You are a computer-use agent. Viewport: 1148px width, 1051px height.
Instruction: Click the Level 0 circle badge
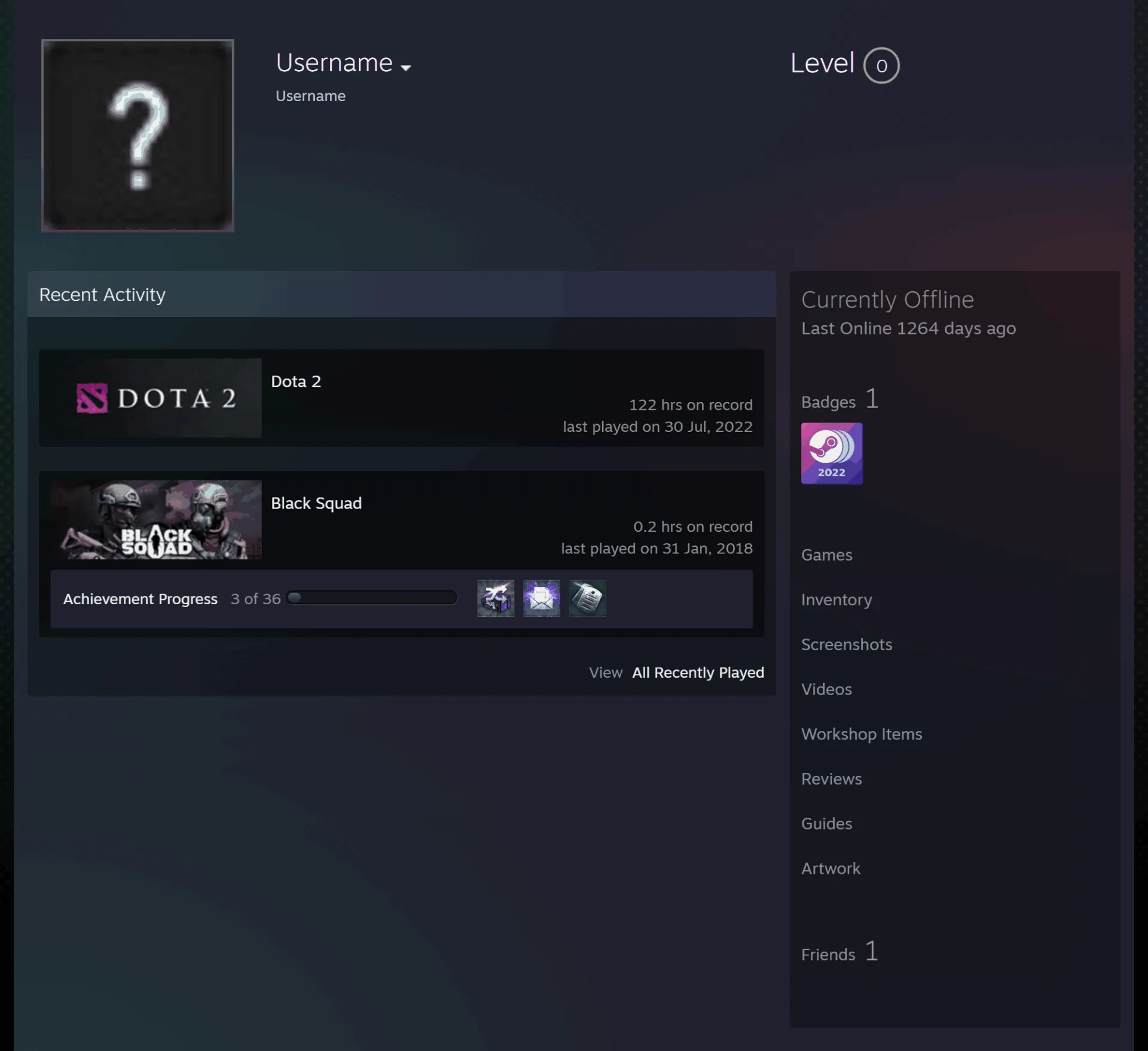point(881,65)
